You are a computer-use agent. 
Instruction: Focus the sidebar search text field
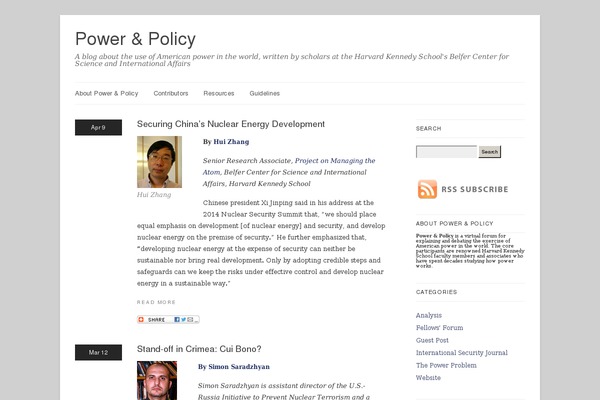(447, 152)
